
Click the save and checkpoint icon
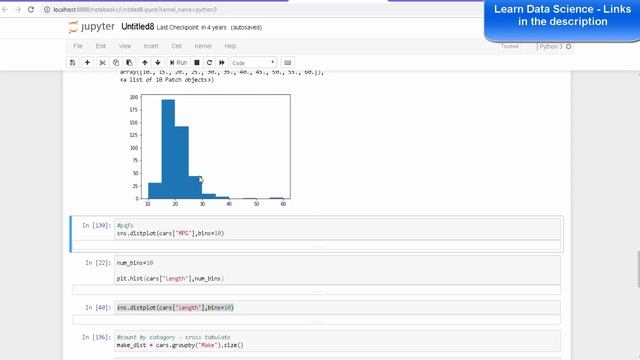pos(73,62)
